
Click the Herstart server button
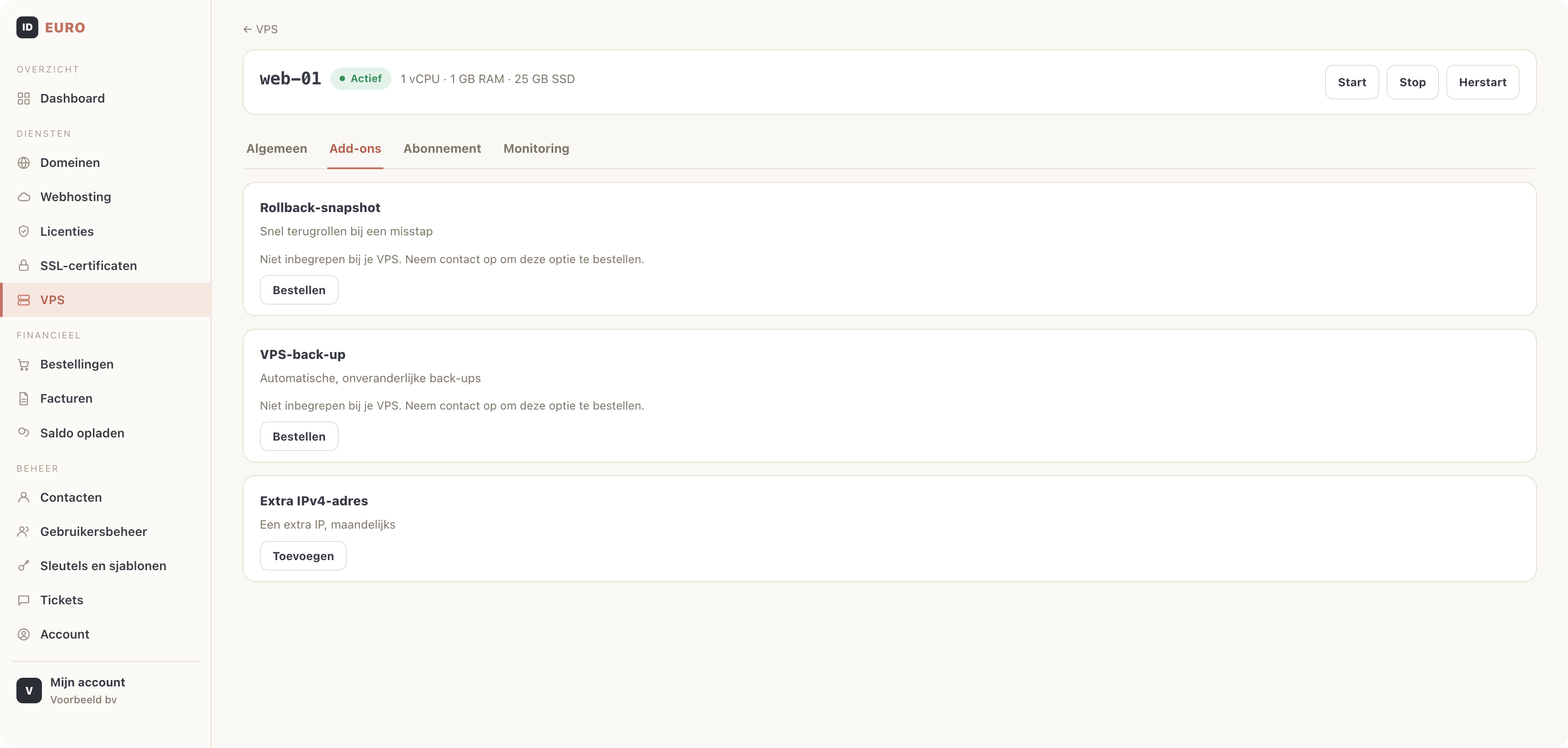1482,82
